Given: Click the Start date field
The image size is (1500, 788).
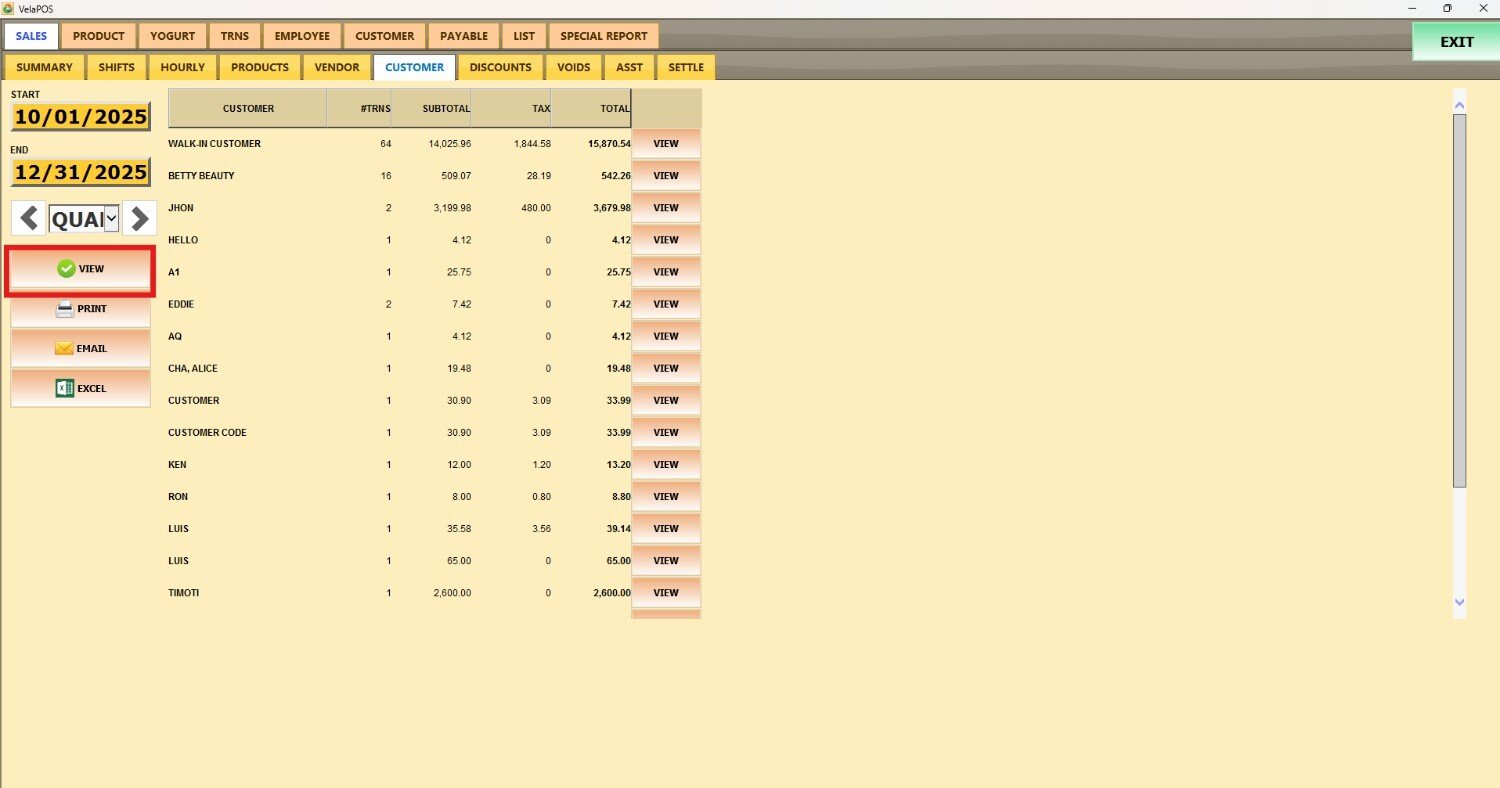Looking at the screenshot, I should (x=80, y=117).
